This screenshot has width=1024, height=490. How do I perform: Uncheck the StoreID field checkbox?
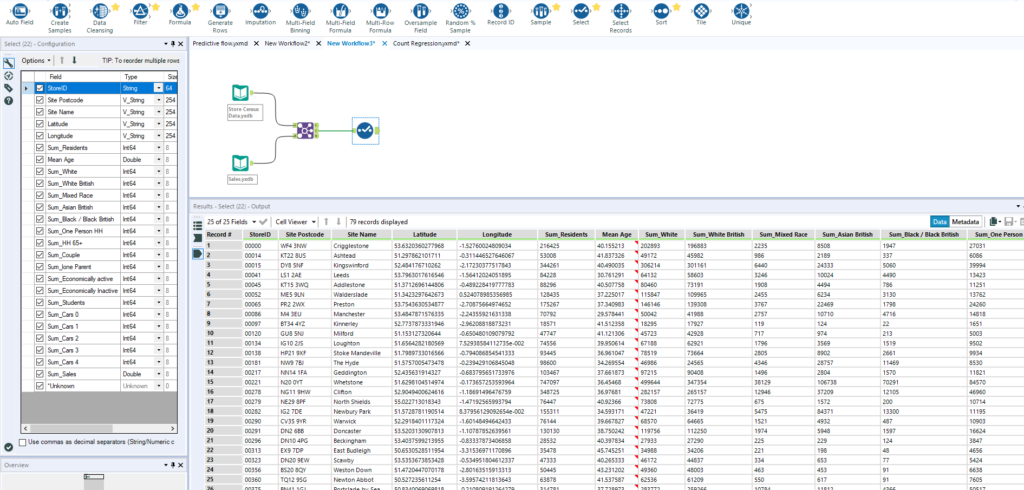click(x=40, y=88)
